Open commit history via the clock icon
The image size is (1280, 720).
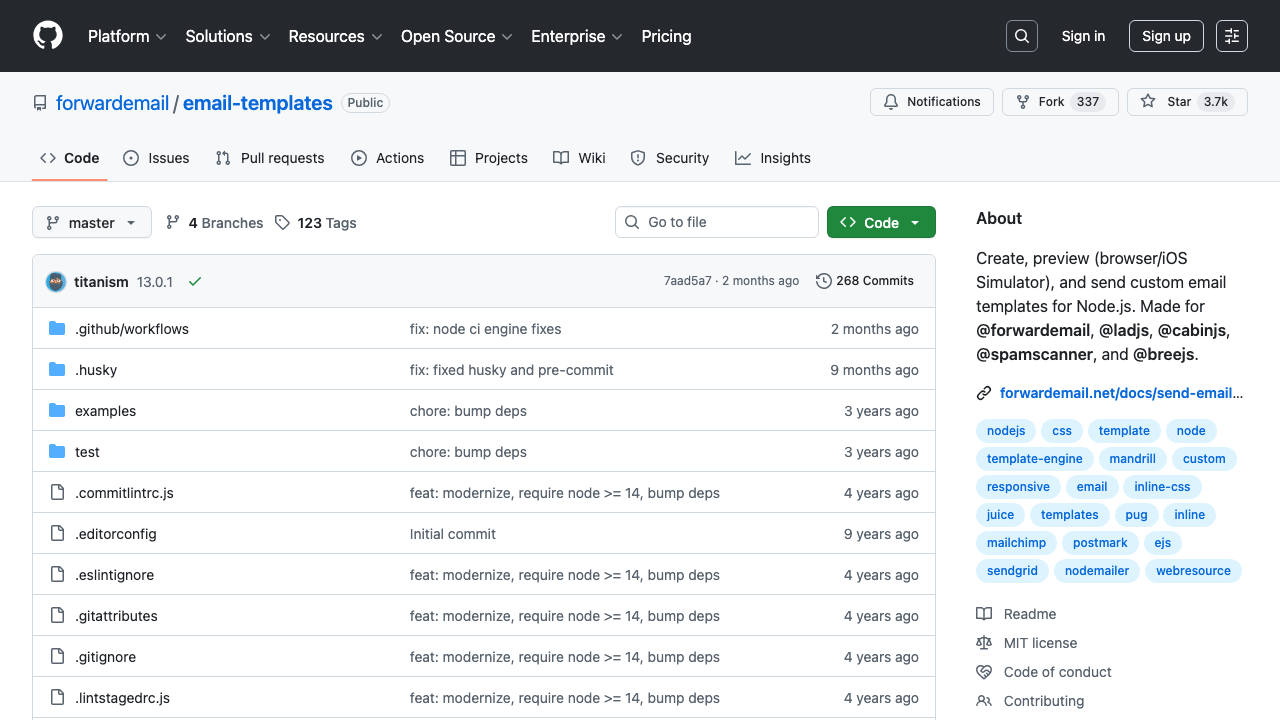[824, 281]
